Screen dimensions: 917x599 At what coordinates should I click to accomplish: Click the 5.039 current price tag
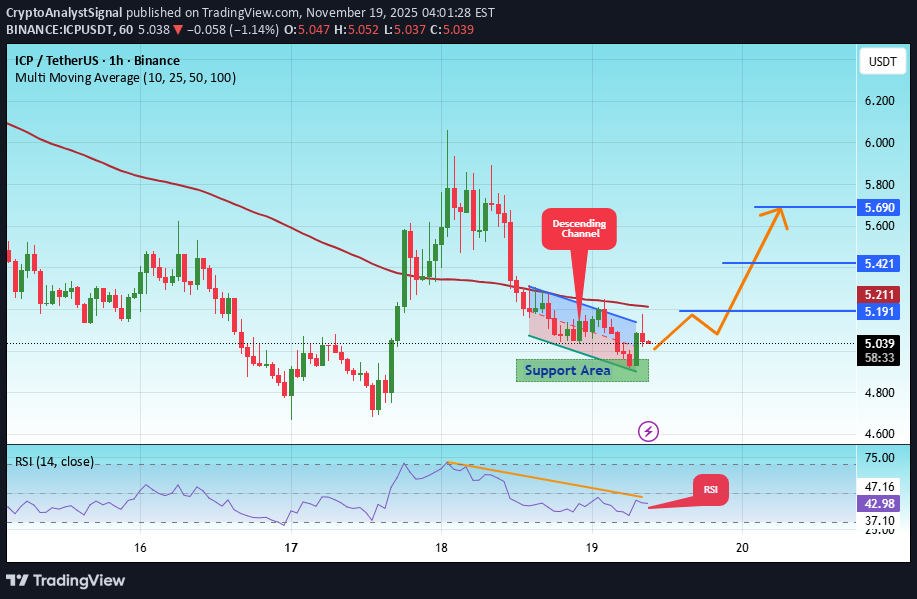click(878, 341)
